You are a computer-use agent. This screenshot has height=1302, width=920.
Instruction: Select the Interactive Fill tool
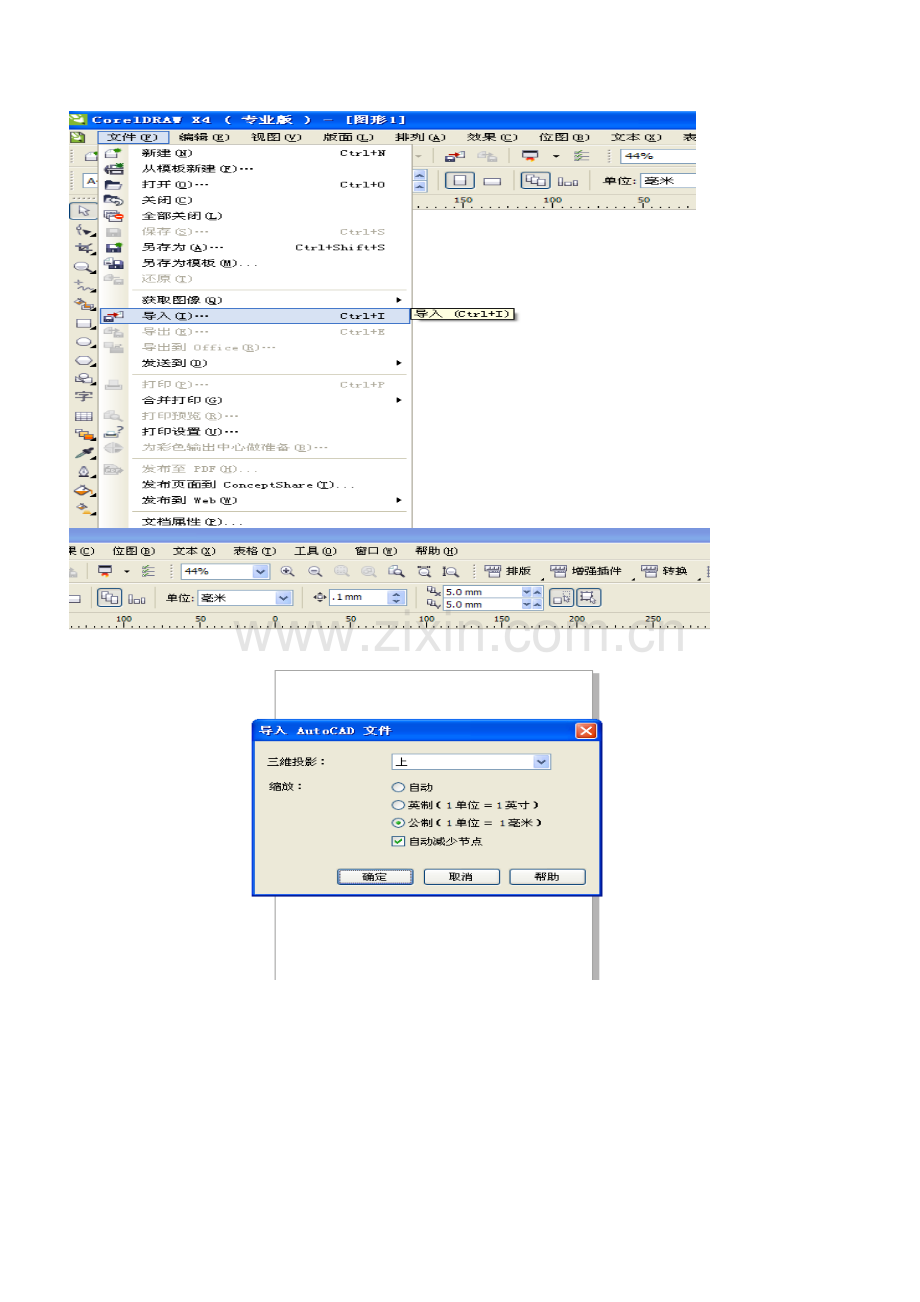point(85,508)
